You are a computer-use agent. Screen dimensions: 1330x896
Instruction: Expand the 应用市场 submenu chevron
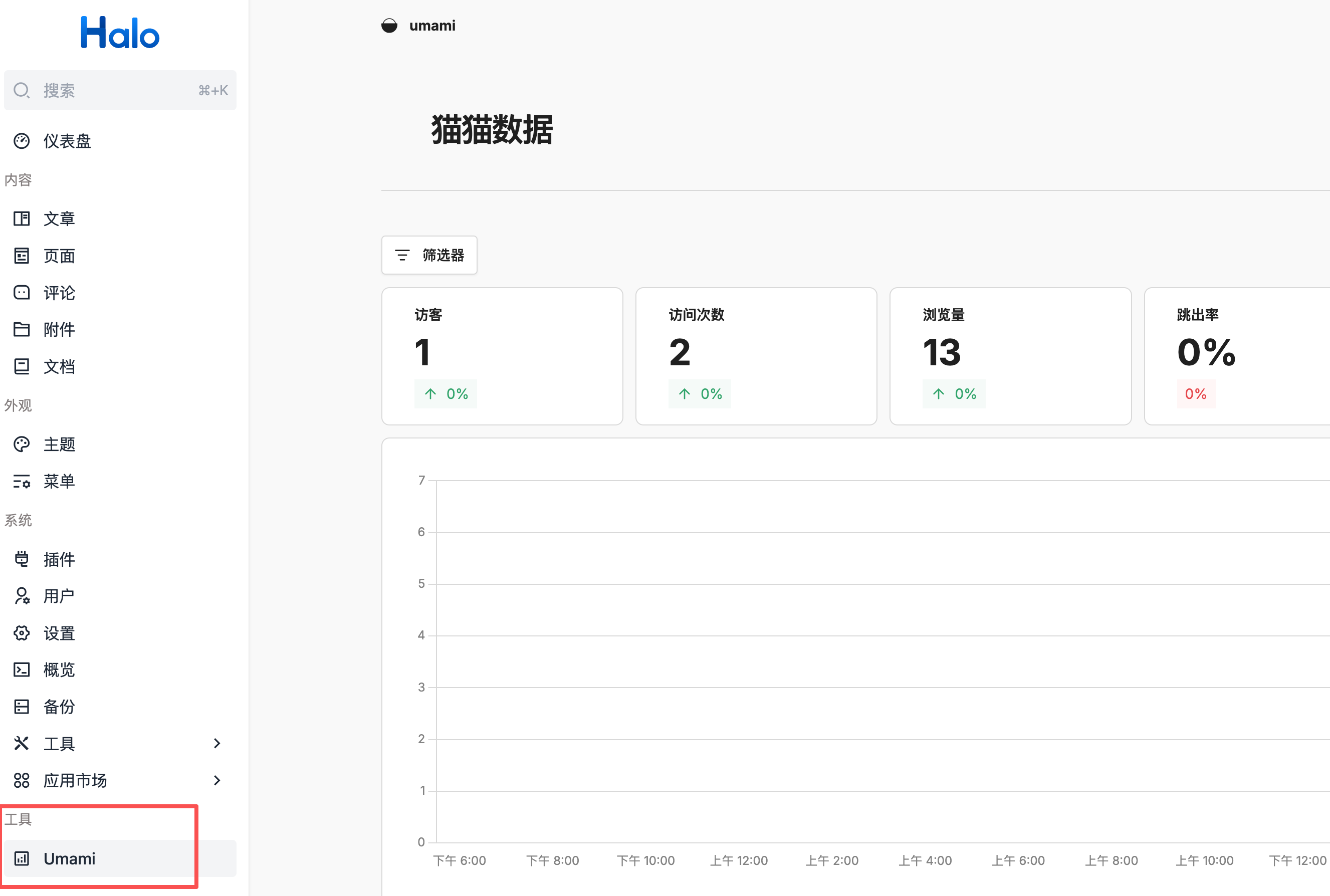pyautogui.click(x=216, y=780)
